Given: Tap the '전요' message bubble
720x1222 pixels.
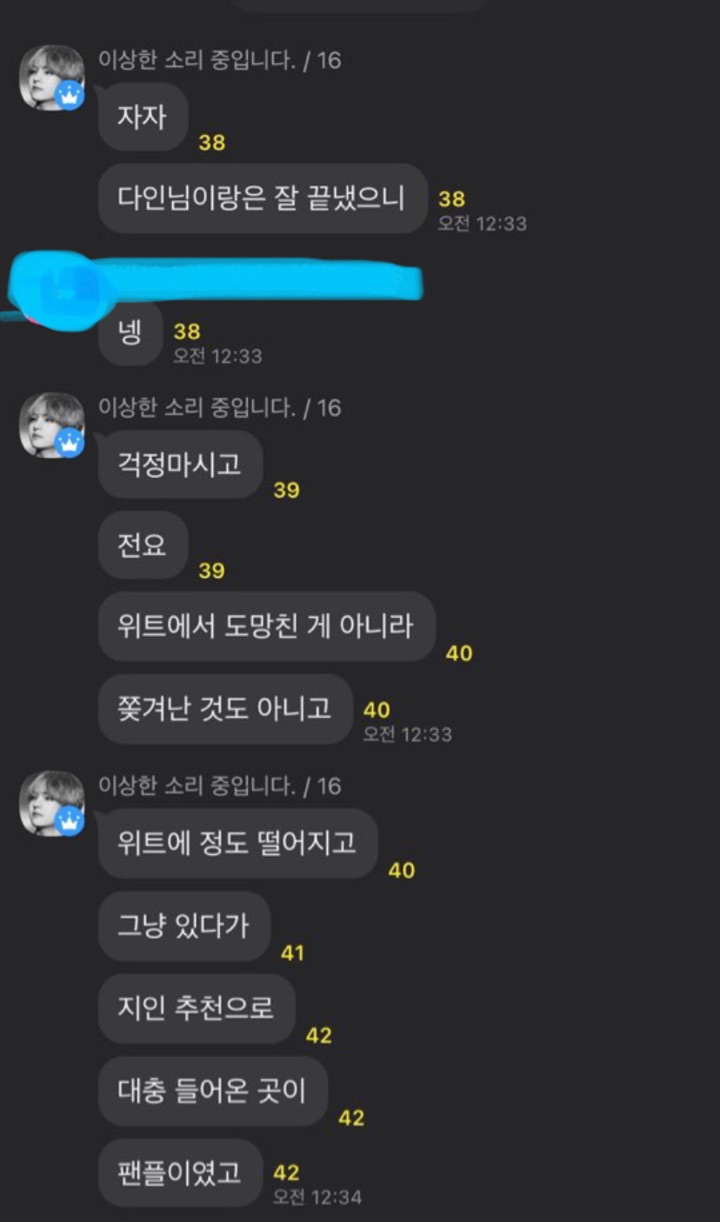Looking at the screenshot, I should point(143,545).
